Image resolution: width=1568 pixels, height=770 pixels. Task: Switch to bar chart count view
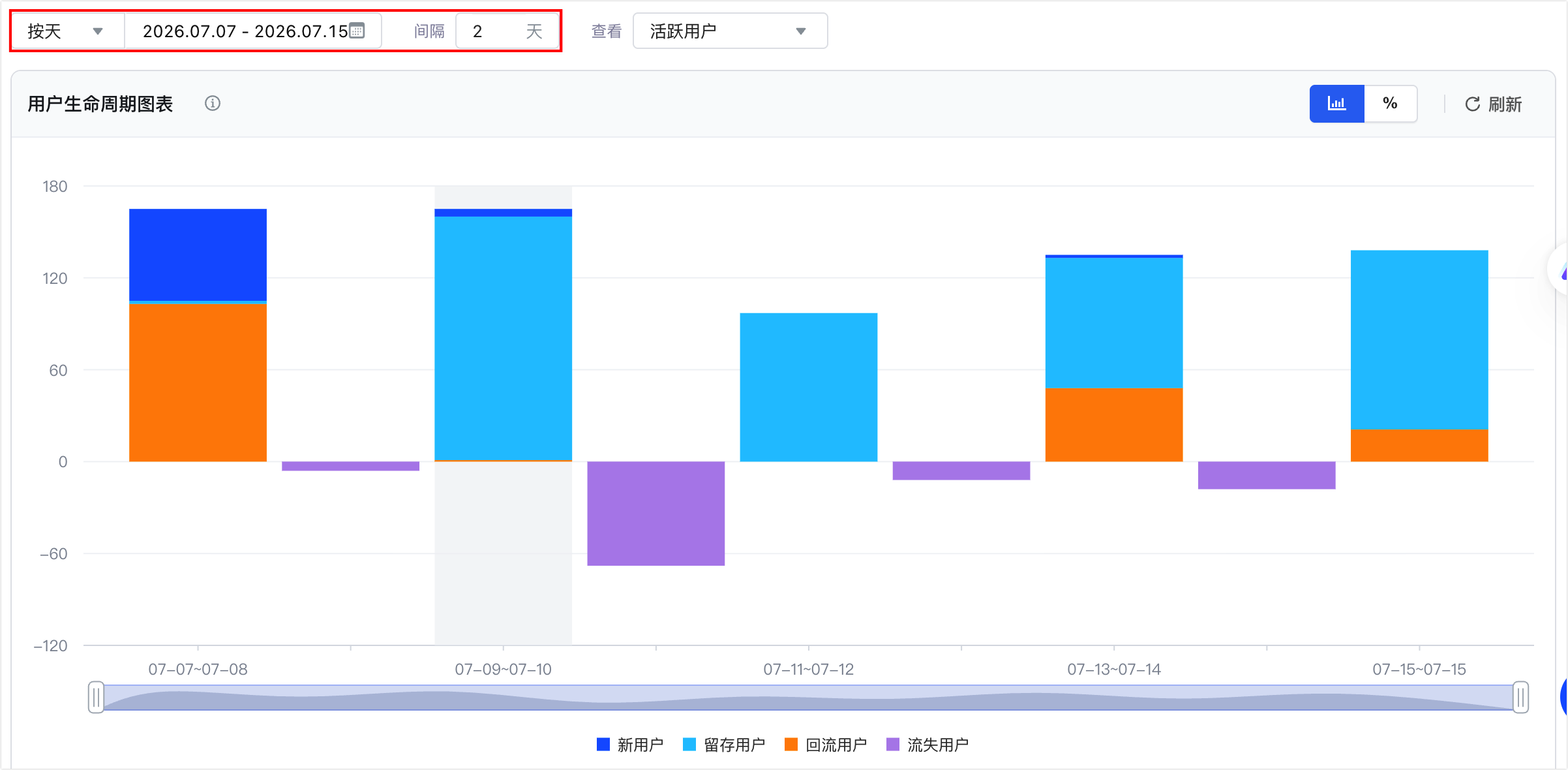tap(1336, 103)
